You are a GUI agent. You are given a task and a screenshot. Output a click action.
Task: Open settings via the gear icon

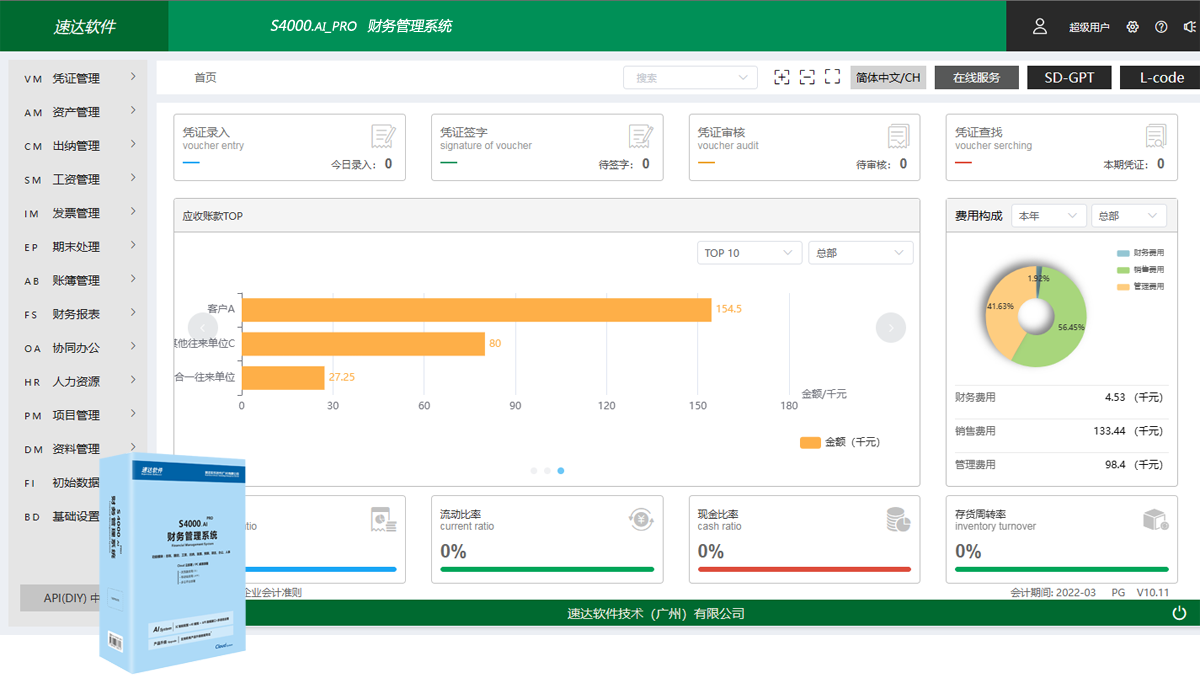tap(1133, 27)
